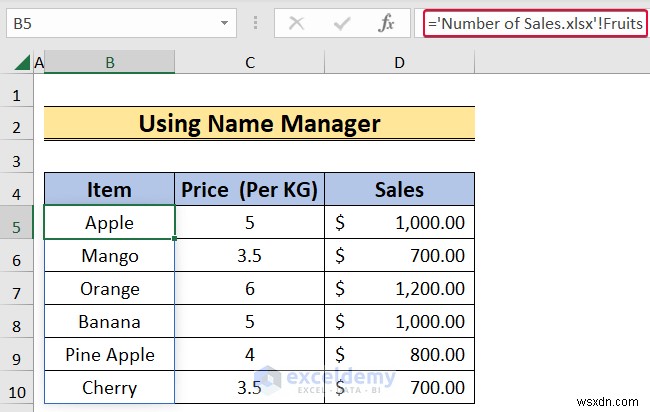The width and height of the screenshot is (650, 412).
Task: Click the Select All corner triangle
Action: coord(22,63)
